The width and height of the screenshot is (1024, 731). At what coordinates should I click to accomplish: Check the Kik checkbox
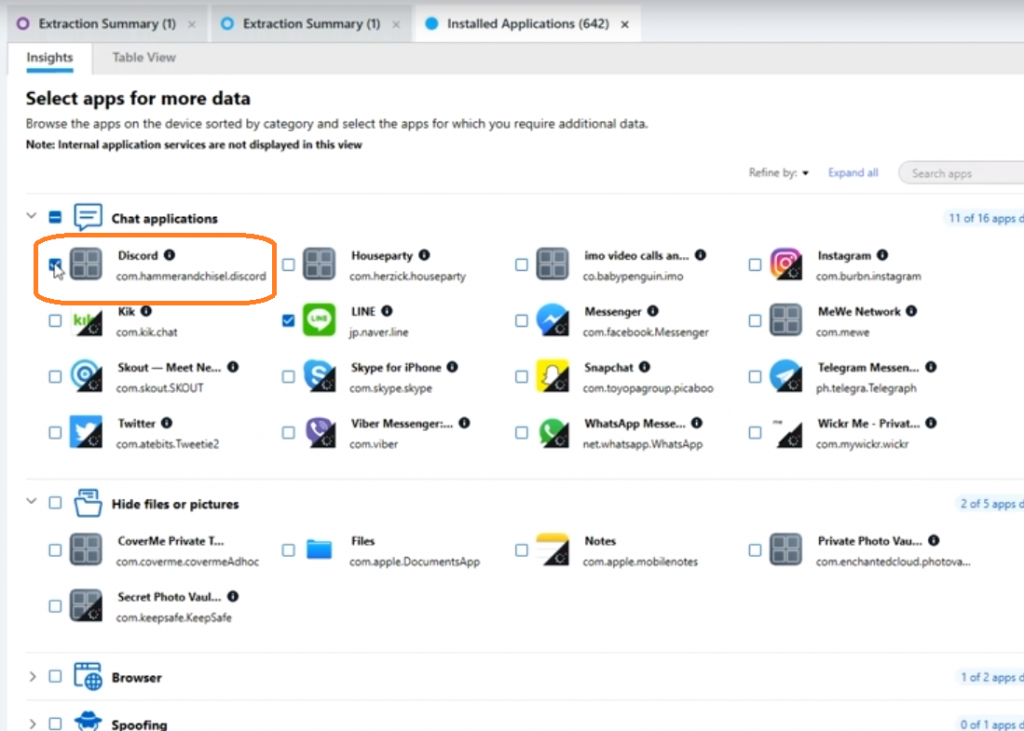pyautogui.click(x=55, y=321)
